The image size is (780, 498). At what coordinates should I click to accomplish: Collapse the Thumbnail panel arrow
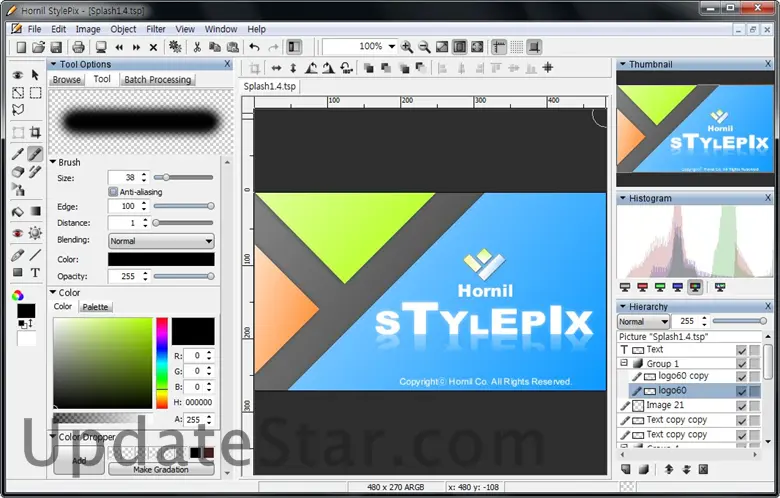coord(622,64)
